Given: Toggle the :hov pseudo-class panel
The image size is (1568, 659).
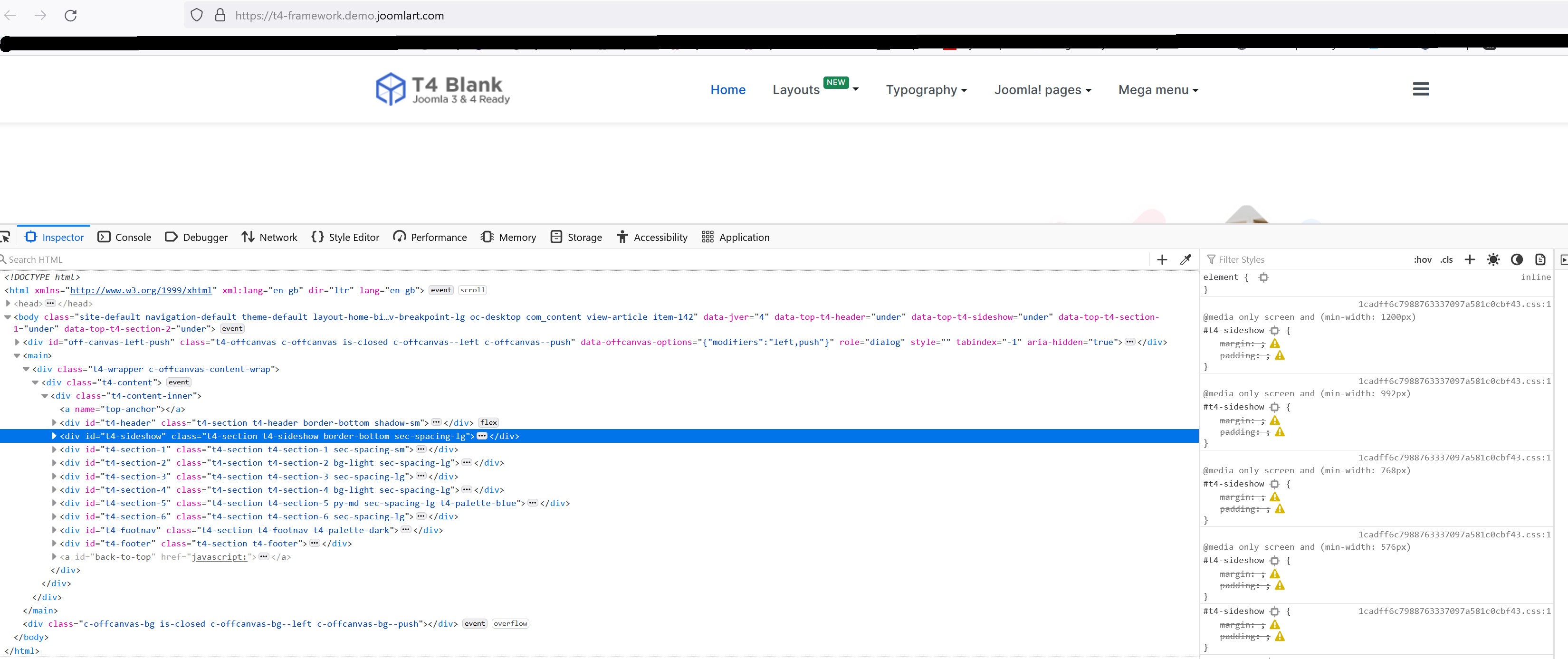Looking at the screenshot, I should [x=1423, y=260].
